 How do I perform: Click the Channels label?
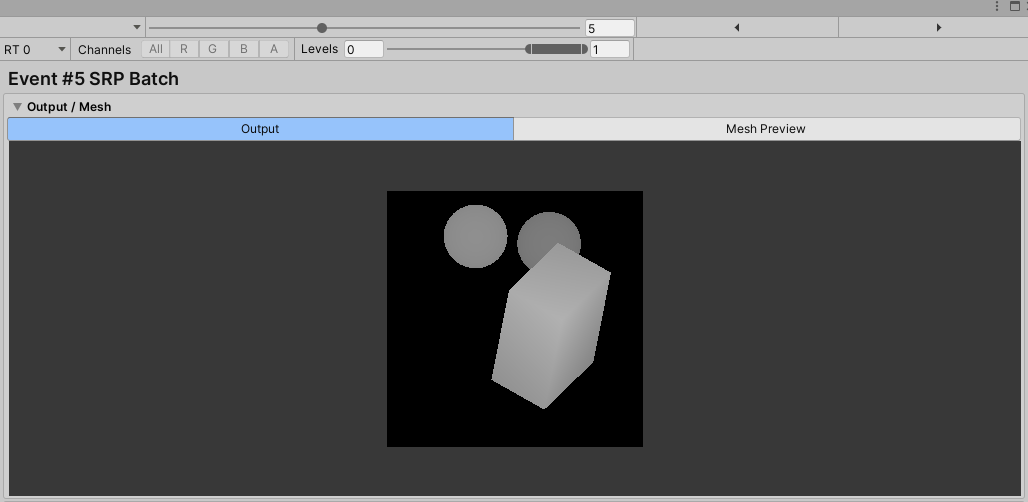(x=104, y=50)
